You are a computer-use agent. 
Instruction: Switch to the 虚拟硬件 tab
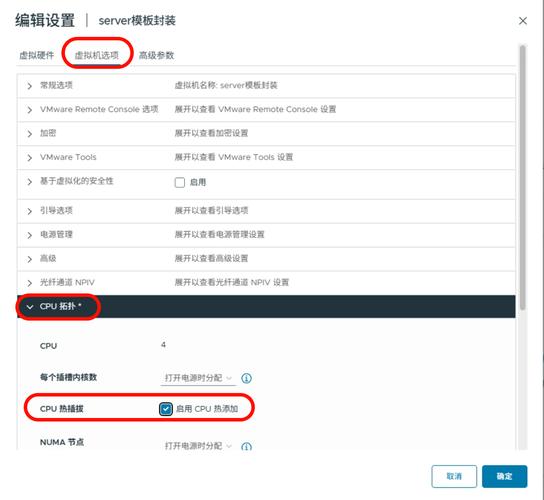tap(36, 55)
